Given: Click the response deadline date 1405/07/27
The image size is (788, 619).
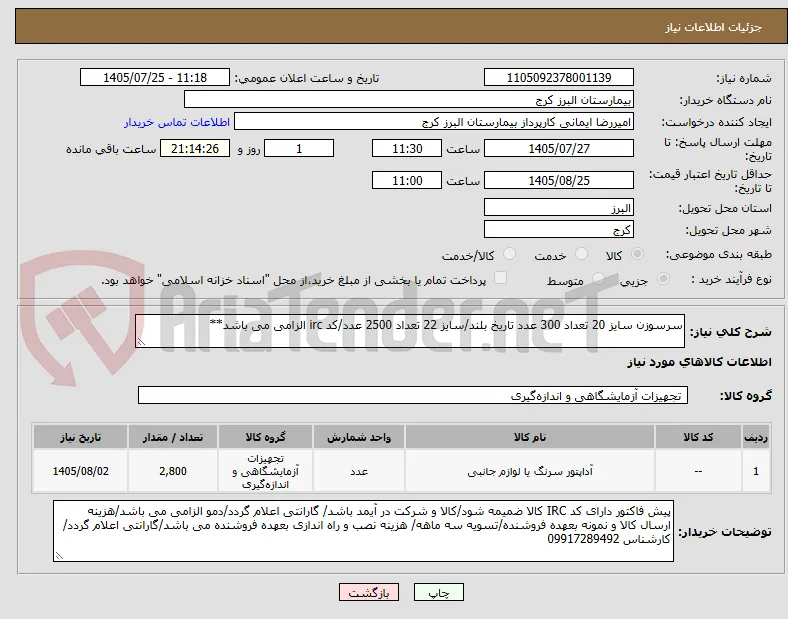Looking at the screenshot, I should (559, 148).
